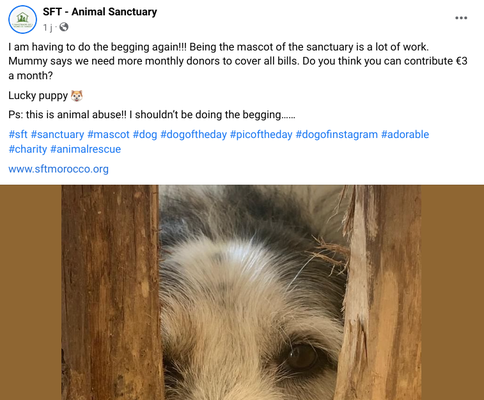Screen dimensions: 484x400
Task: Open the dog photo in the post
Action: (x=241, y=292)
